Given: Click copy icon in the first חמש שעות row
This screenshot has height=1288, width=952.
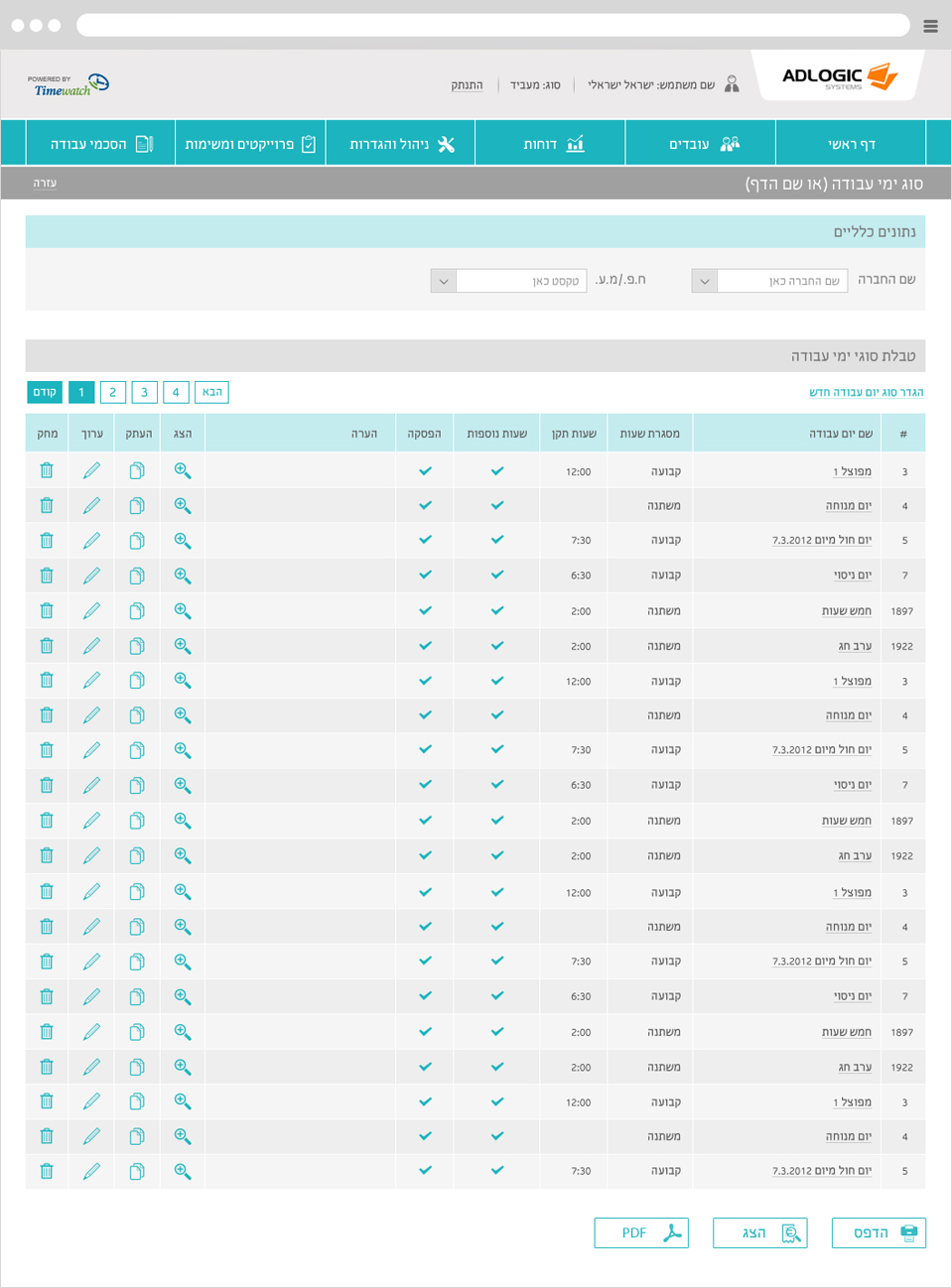Looking at the screenshot, I should click(x=137, y=610).
